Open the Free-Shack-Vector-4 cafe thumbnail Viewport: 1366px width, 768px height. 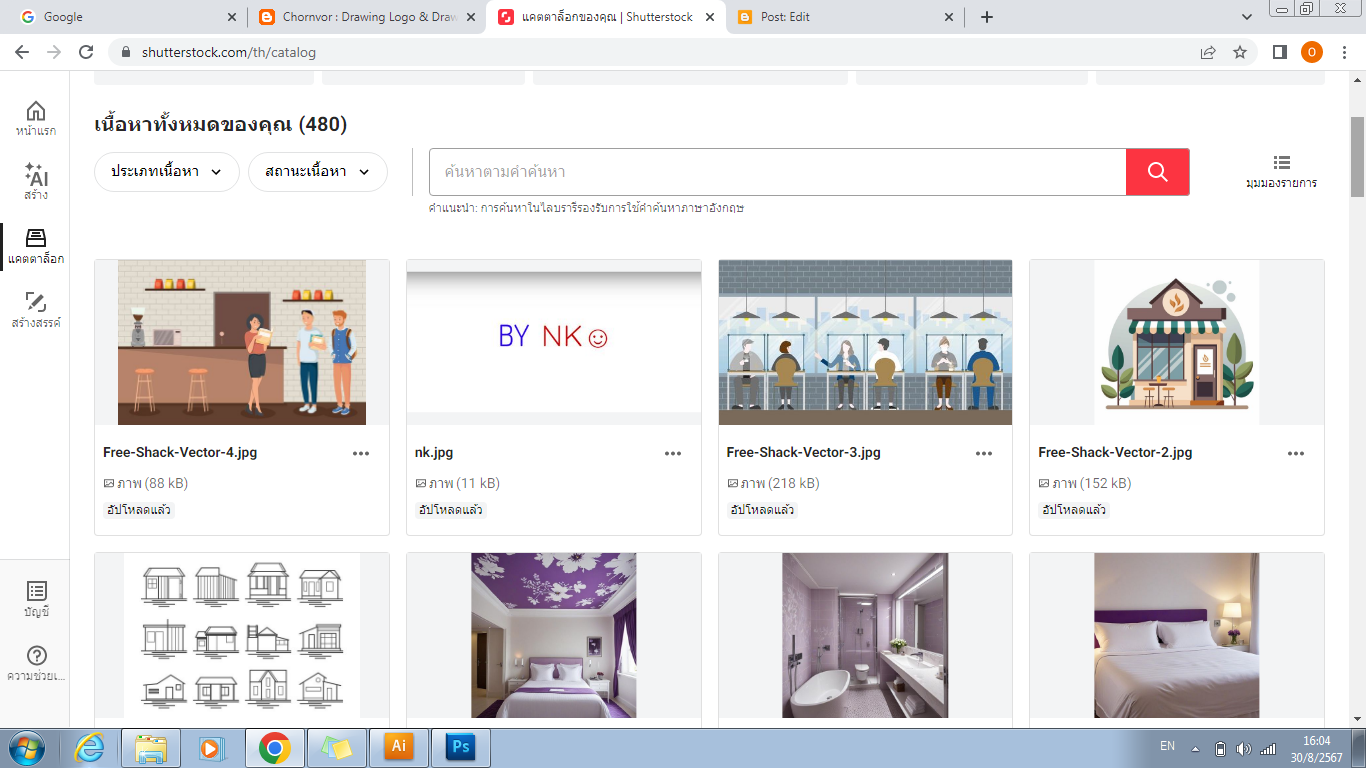coord(242,343)
